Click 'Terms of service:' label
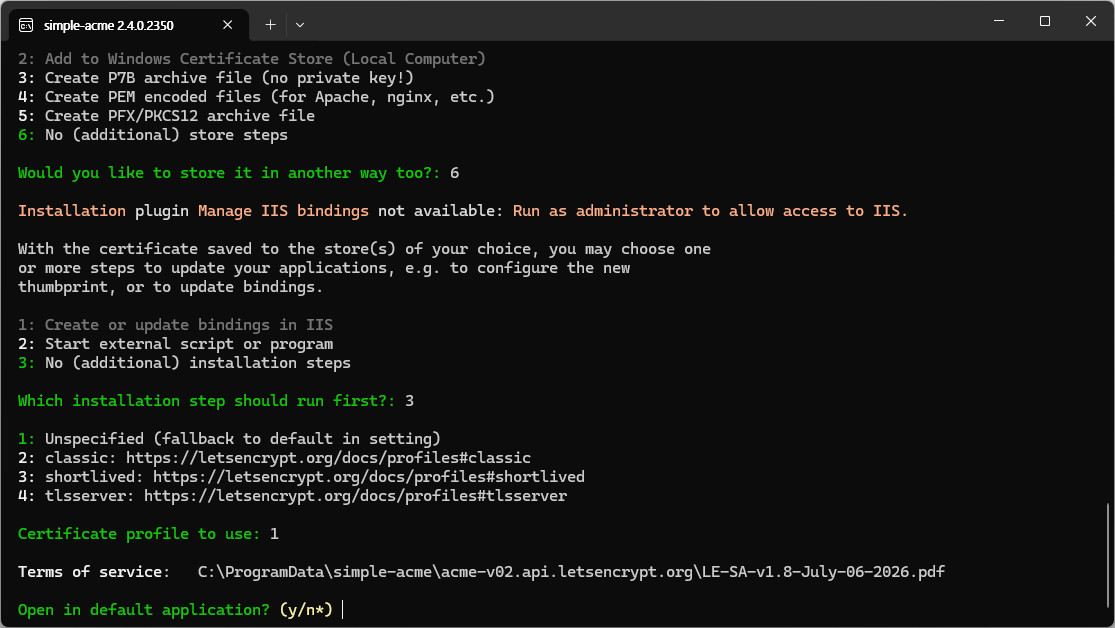 94,572
